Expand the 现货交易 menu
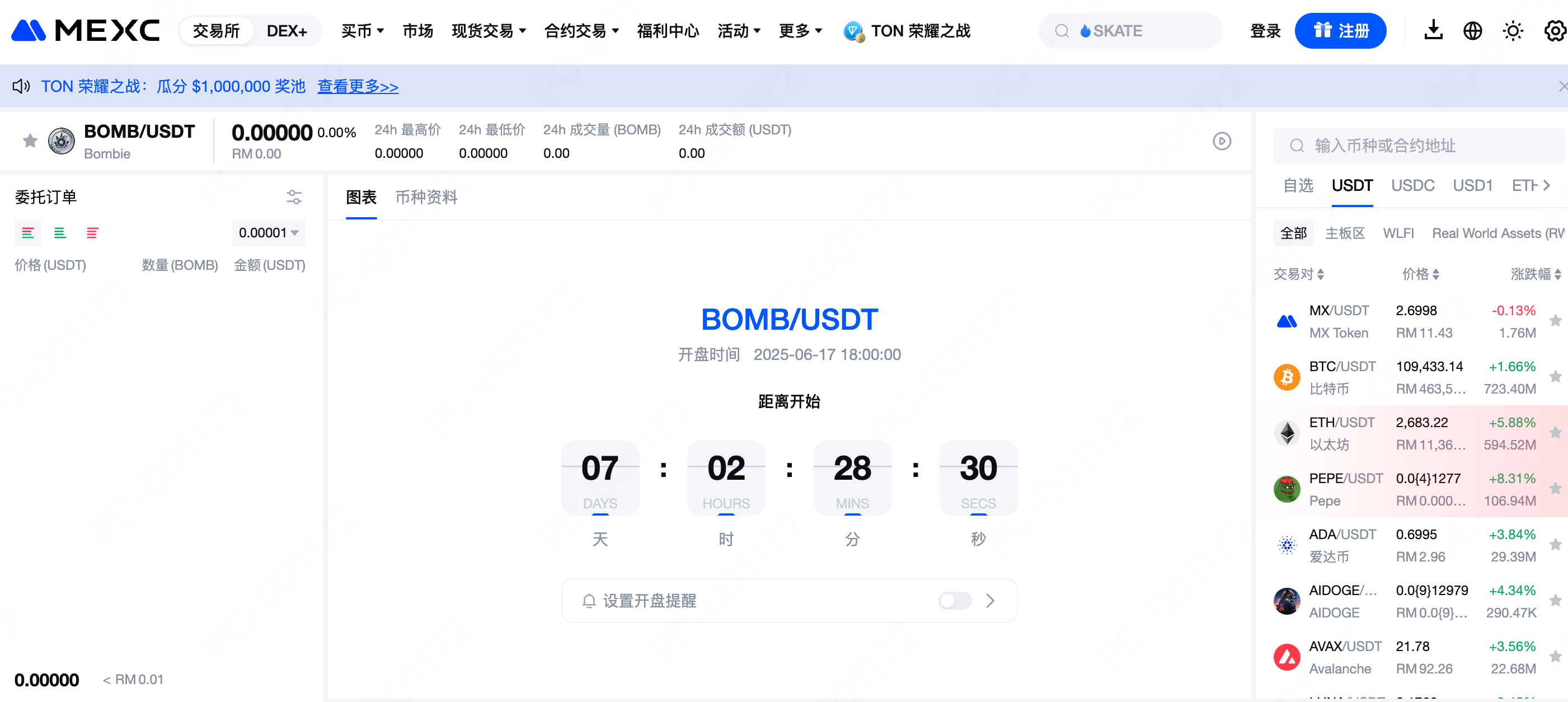Screen dimensions: 1568x702 click(x=488, y=30)
